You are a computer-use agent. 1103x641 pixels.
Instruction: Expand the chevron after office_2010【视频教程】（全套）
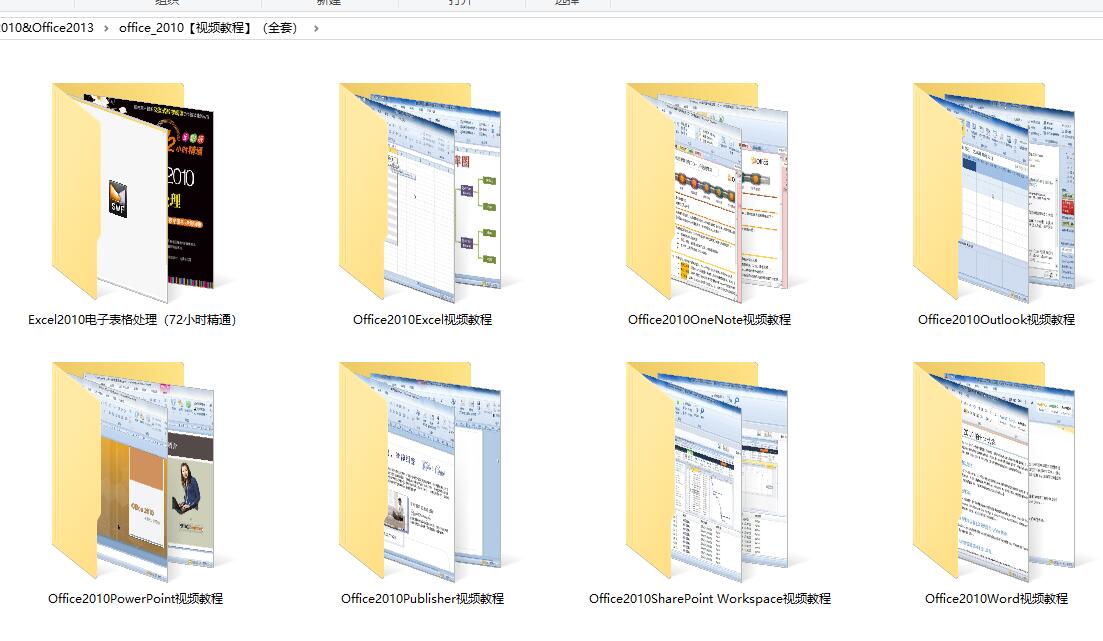[x=316, y=28]
